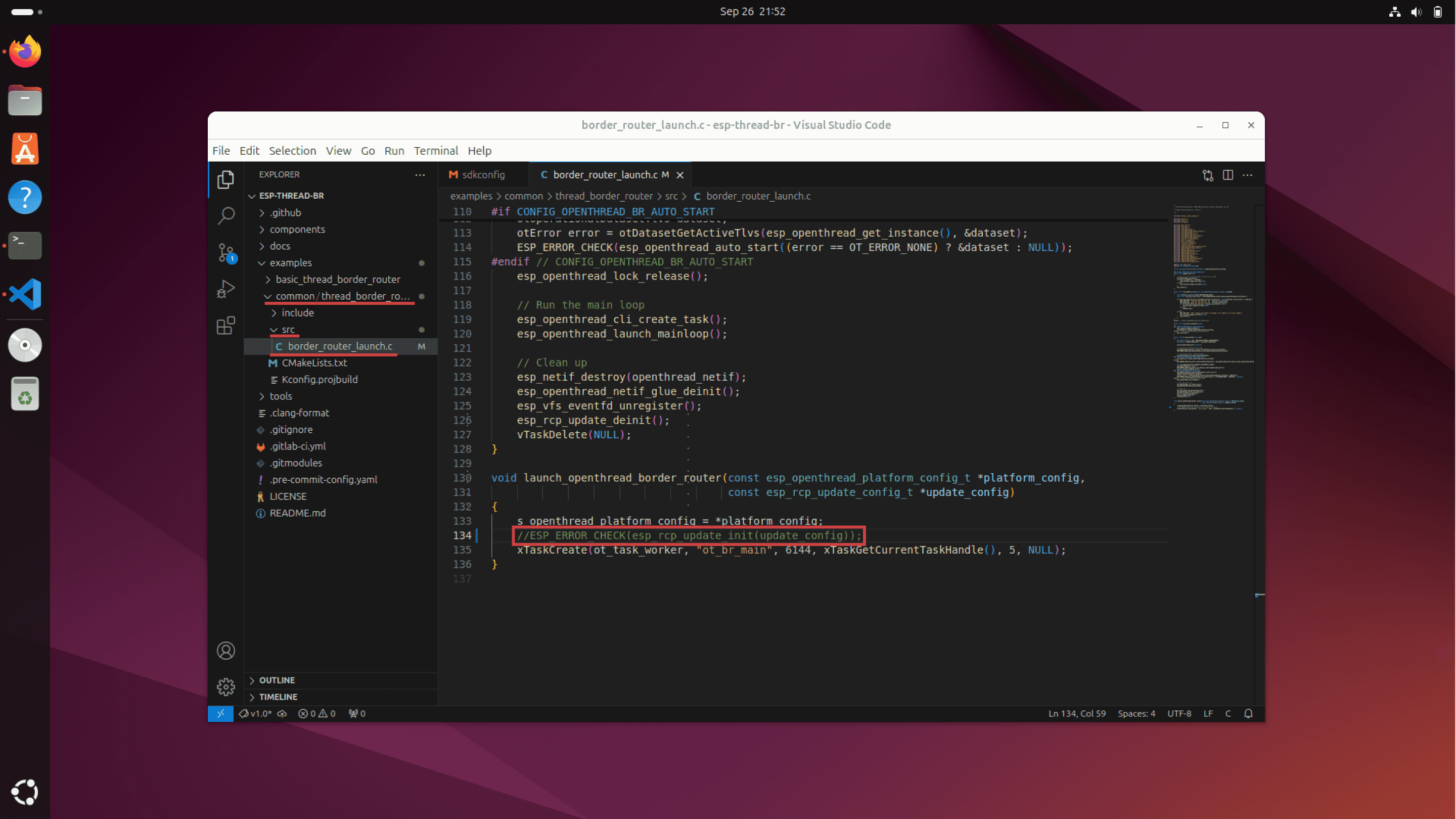Open the Search view in activity bar
Viewport: 1456px width, 819px height.
225,215
